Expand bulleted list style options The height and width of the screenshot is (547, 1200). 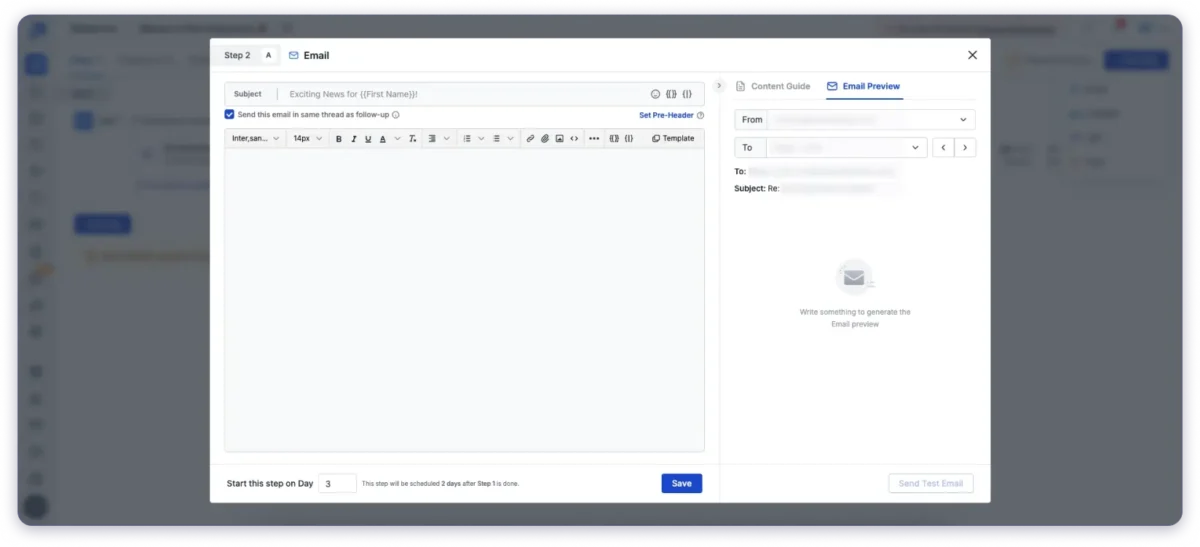click(x=511, y=139)
